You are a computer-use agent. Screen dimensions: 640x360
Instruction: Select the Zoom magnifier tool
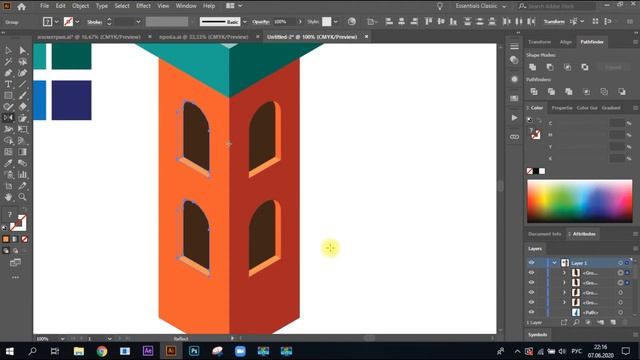(22, 197)
